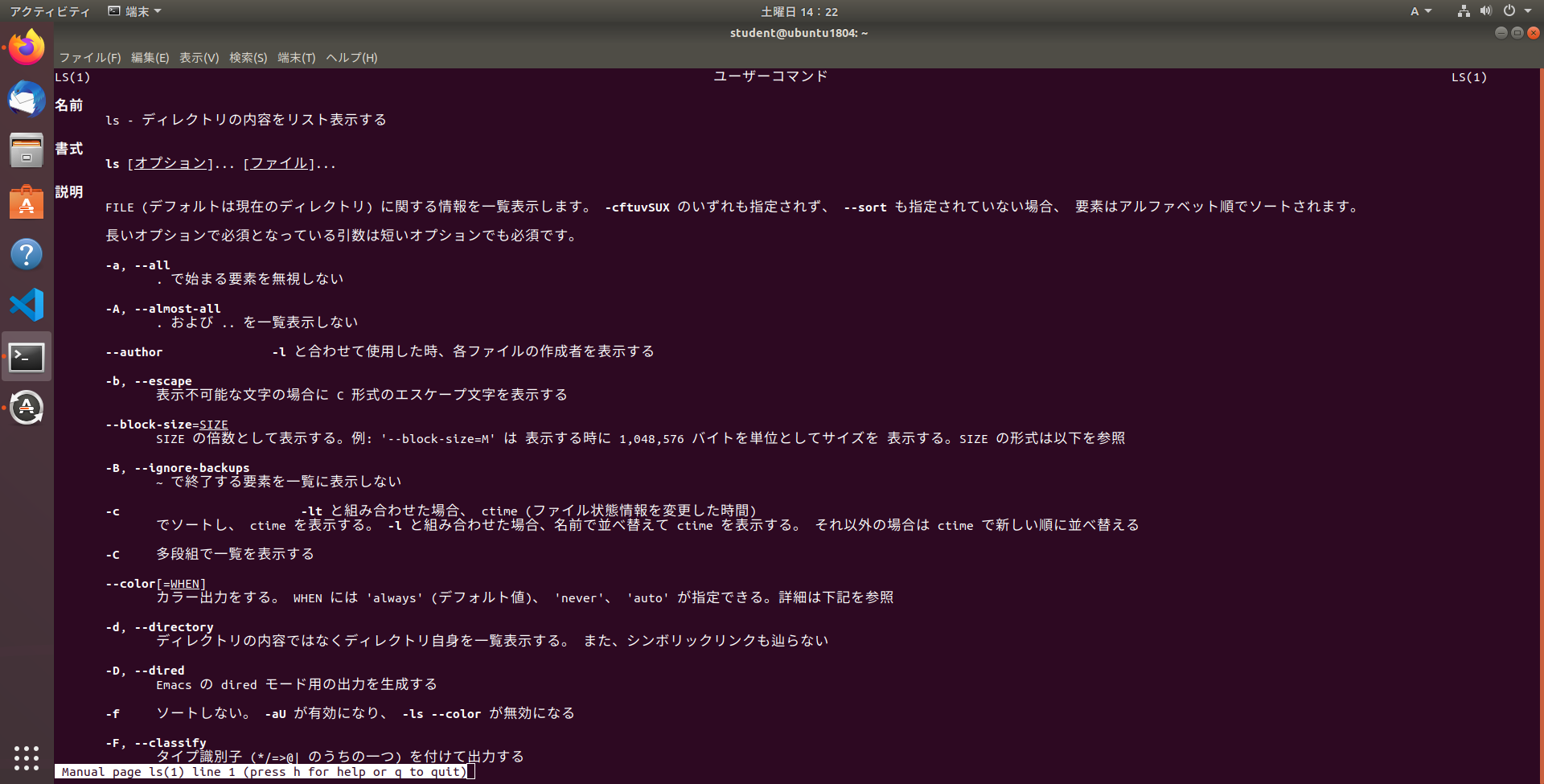This screenshot has height=784, width=1544.
Task: Open the ファイル(F) menu
Action: click(88, 57)
